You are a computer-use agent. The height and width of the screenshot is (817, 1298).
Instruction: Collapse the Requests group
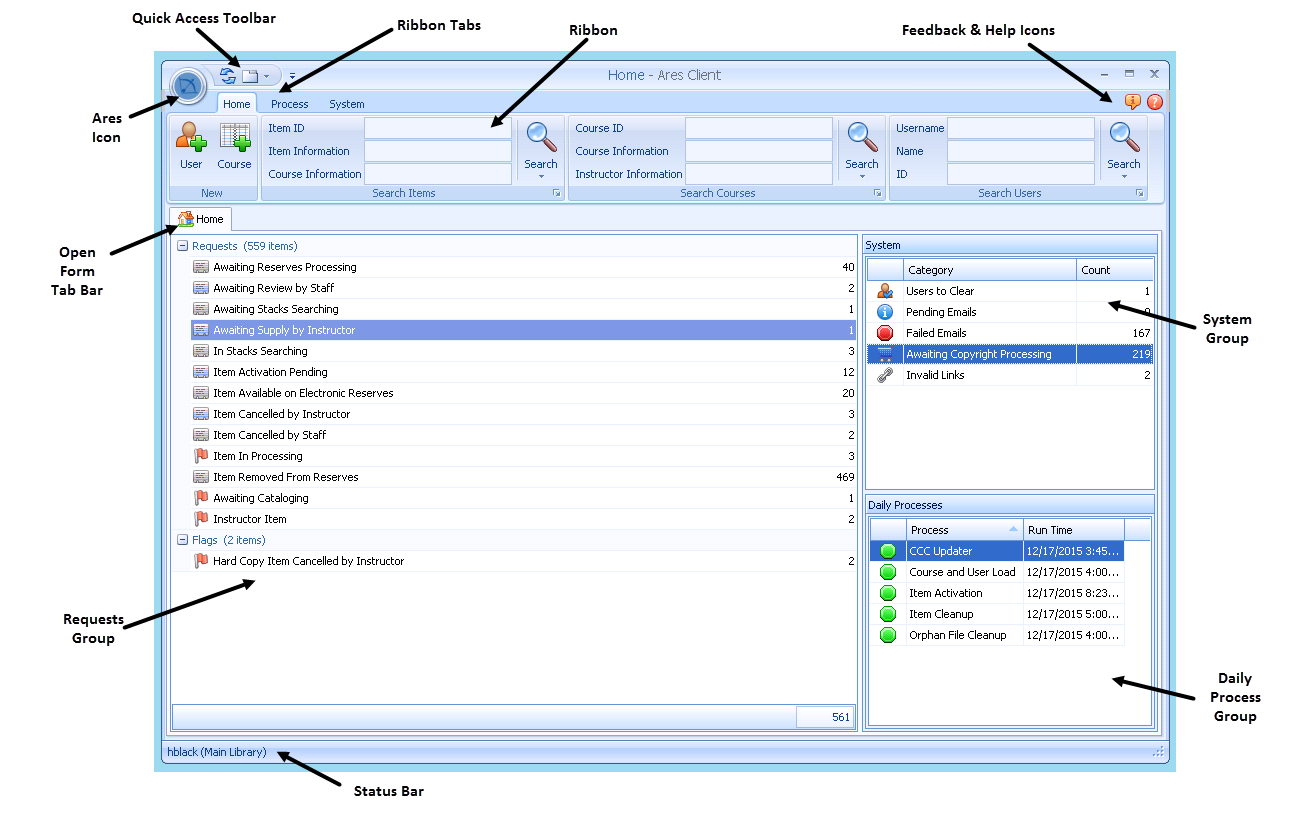[182, 246]
